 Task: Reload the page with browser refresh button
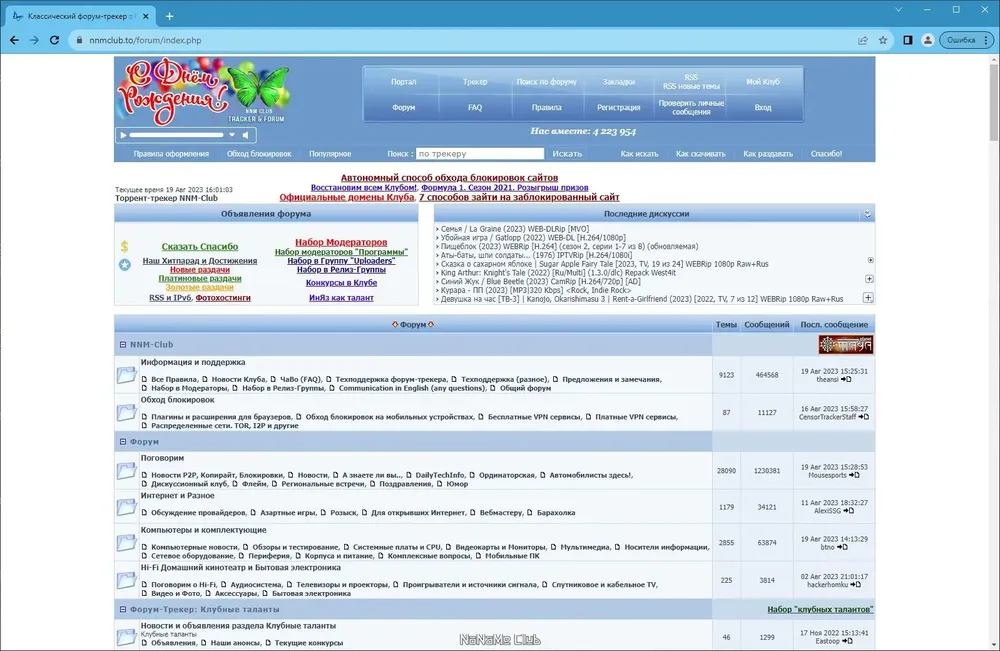[57, 40]
